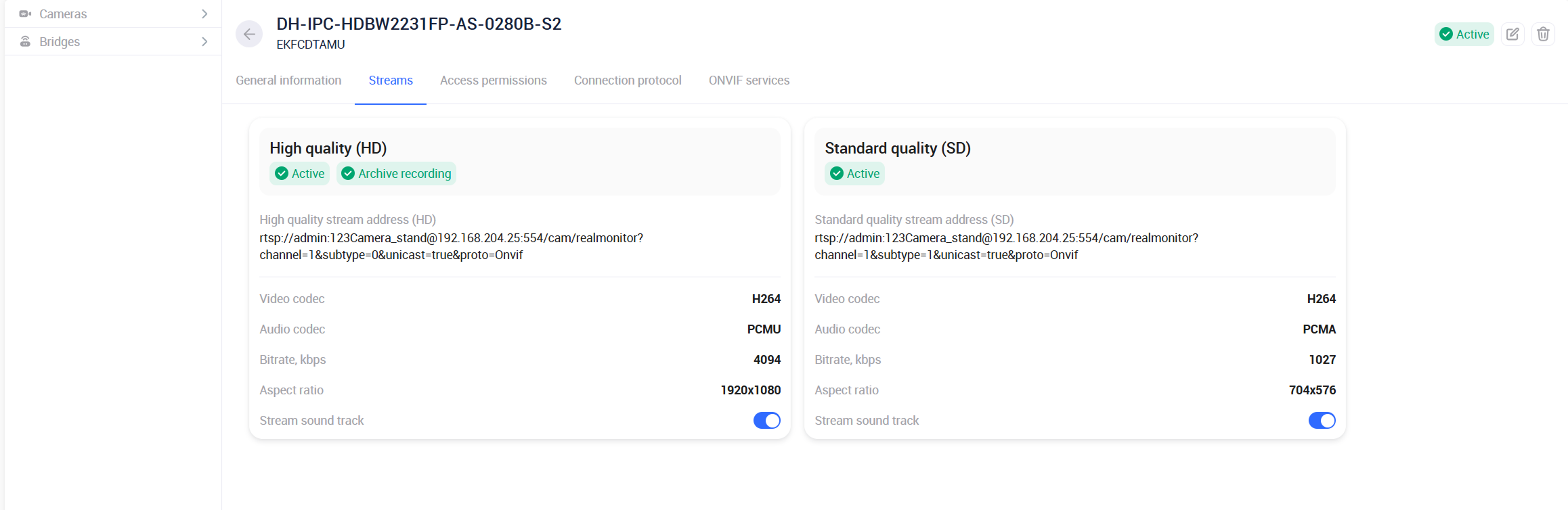
Task: Click the HD stream Active checkmark icon
Action: [x=282, y=174]
